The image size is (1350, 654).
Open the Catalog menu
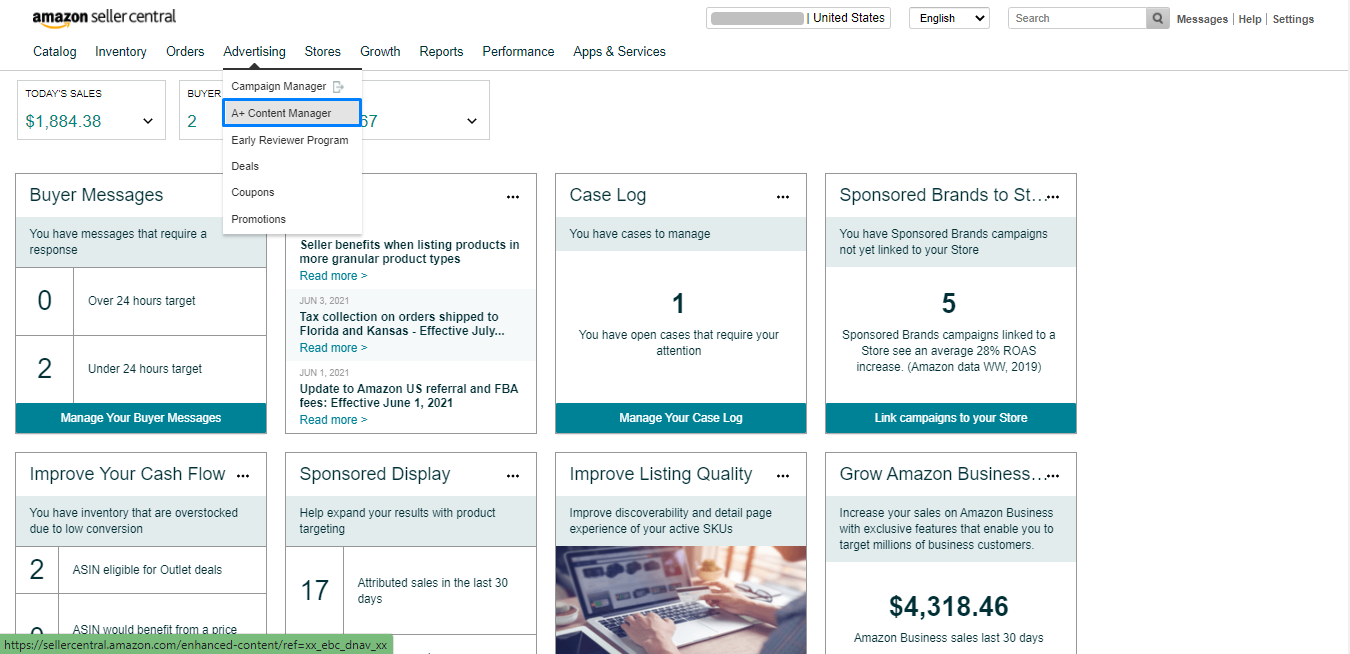[x=54, y=51]
